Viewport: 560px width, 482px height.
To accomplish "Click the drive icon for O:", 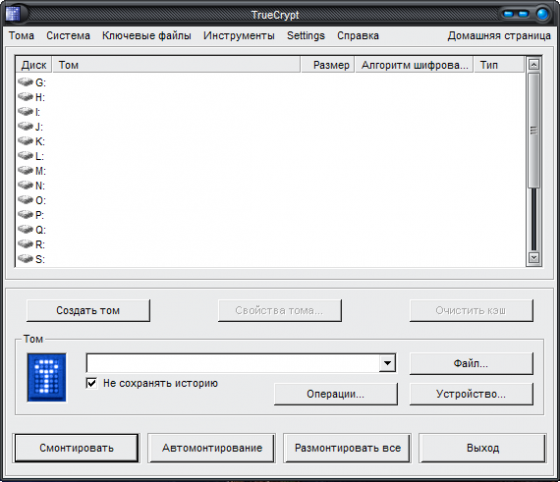I will (x=25, y=200).
